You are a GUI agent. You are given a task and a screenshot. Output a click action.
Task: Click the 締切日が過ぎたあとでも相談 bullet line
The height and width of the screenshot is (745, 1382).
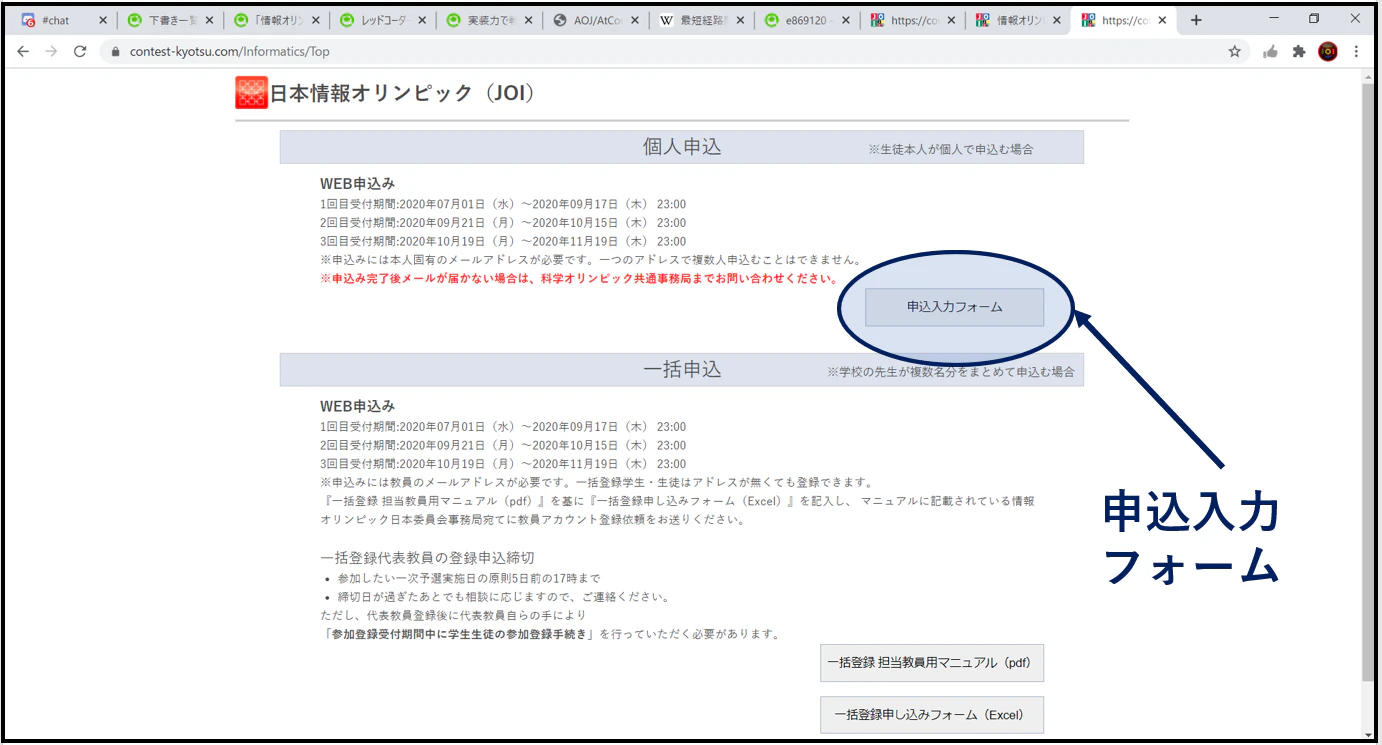[x=503, y=597]
